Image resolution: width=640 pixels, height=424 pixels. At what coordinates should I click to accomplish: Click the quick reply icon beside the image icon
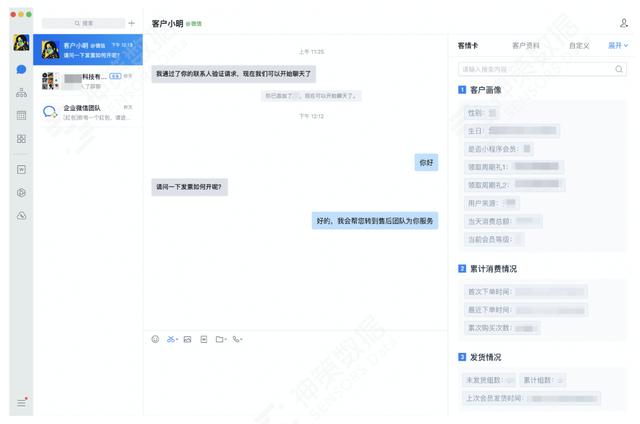204,339
